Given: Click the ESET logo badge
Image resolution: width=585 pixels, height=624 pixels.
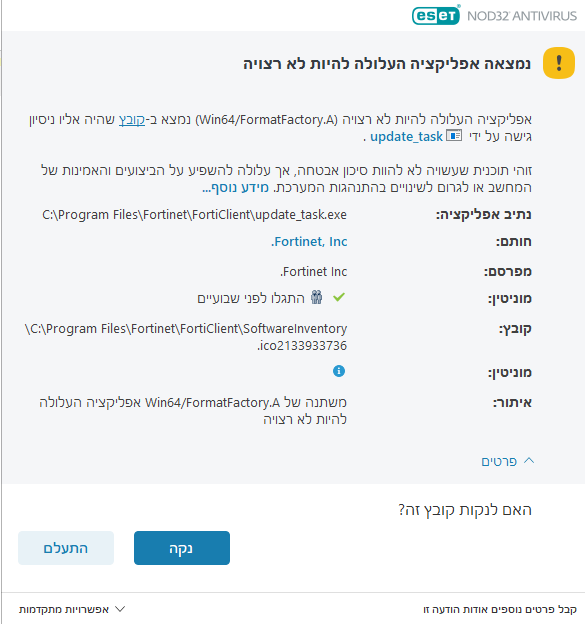Looking at the screenshot, I should tap(436, 15).
